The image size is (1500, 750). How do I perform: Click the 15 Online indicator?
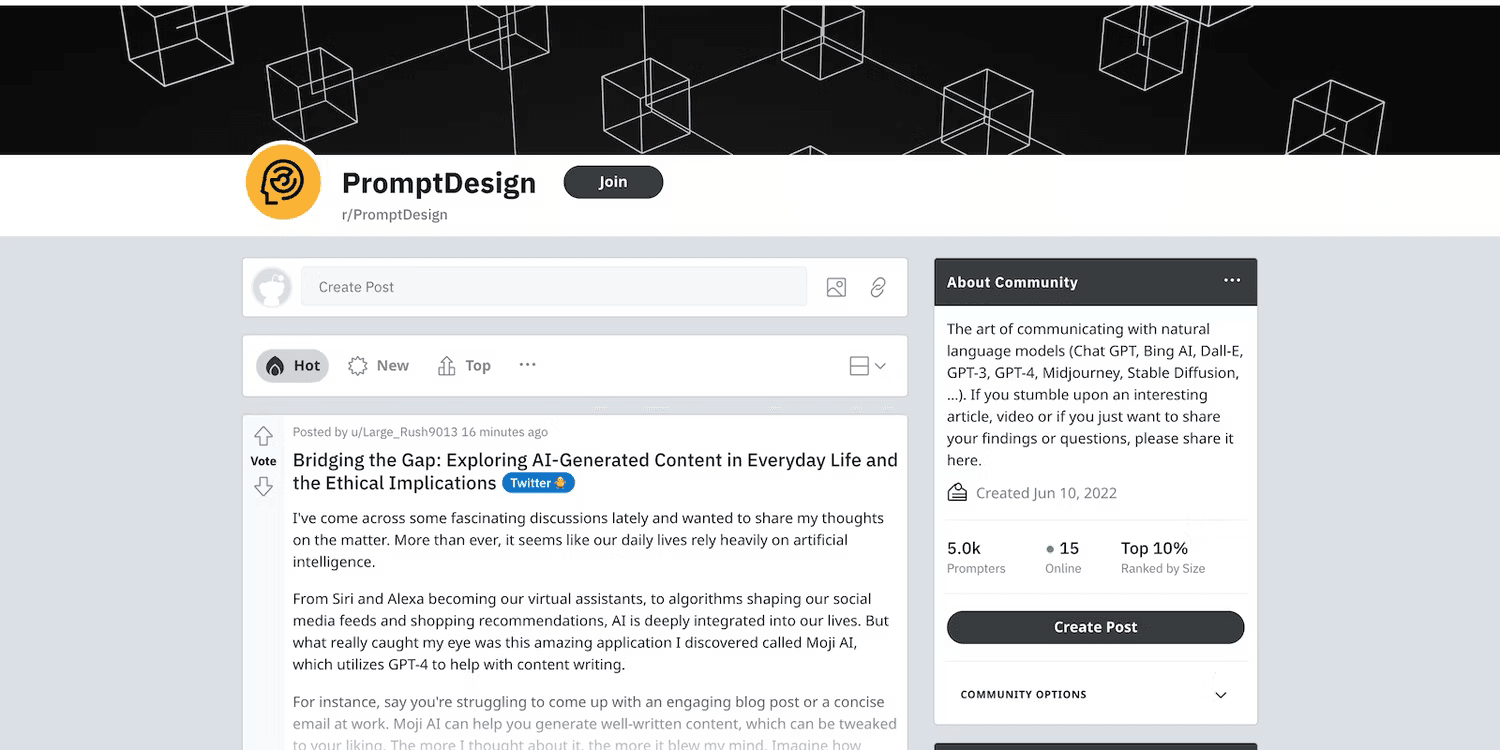tap(1063, 557)
